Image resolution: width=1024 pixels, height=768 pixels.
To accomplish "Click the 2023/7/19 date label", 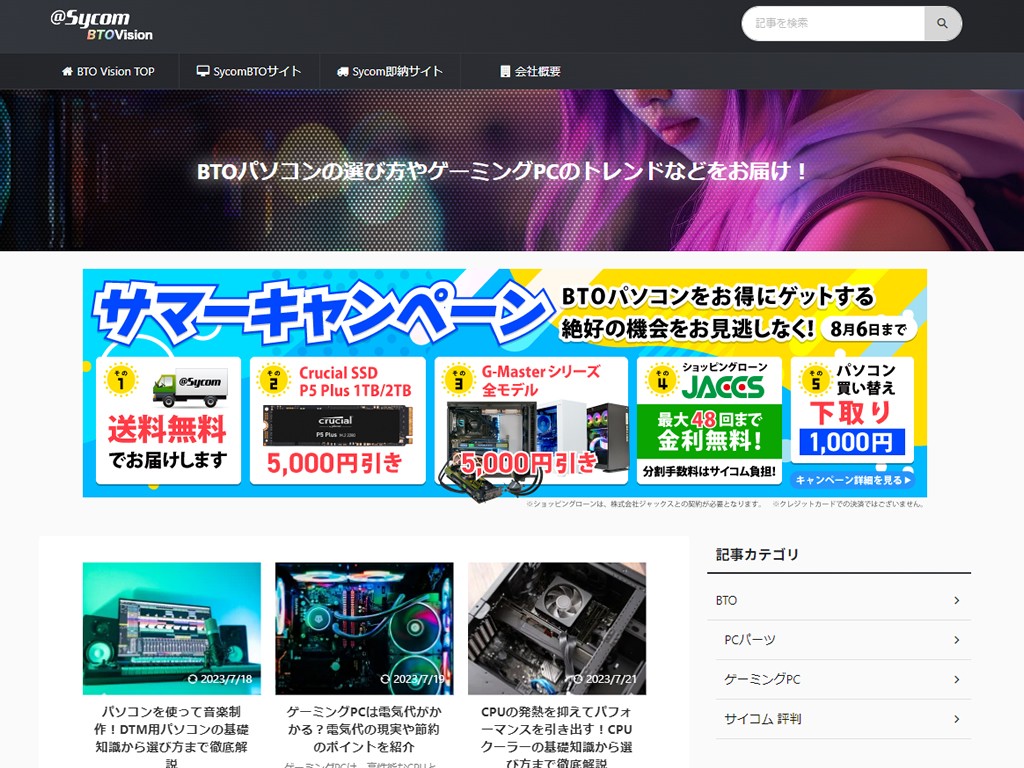I will [x=413, y=679].
